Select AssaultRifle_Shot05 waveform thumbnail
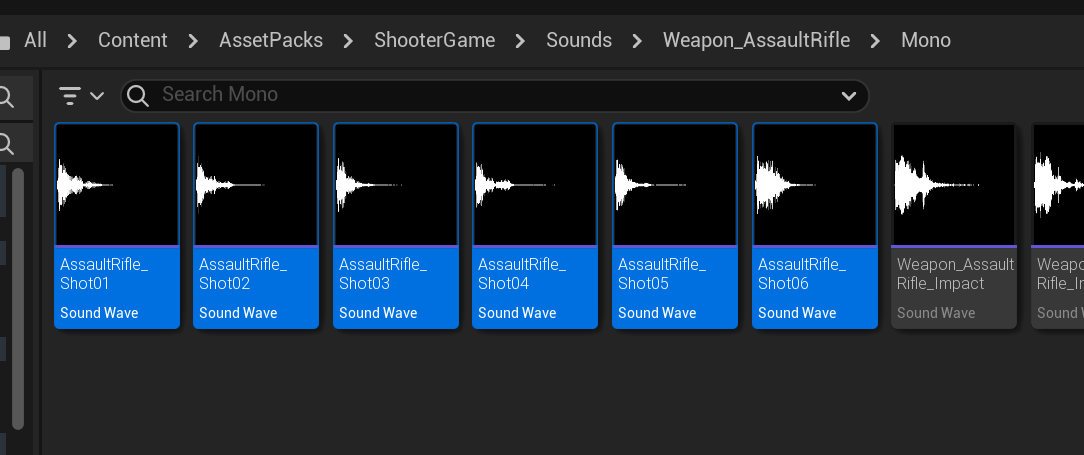 [x=674, y=185]
